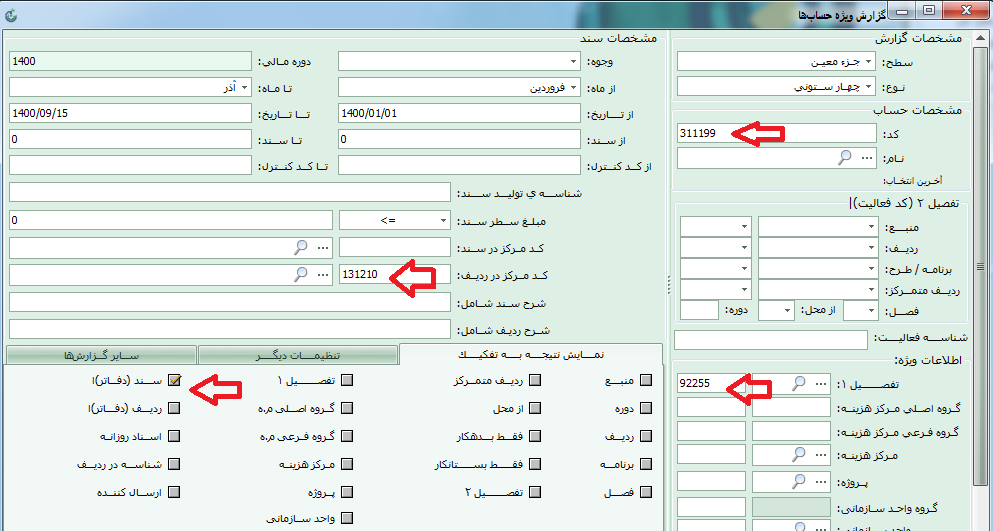Open the سایر گزارش‌ها tab
The width and height of the screenshot is (993, 531).
[x=101, y=355]
